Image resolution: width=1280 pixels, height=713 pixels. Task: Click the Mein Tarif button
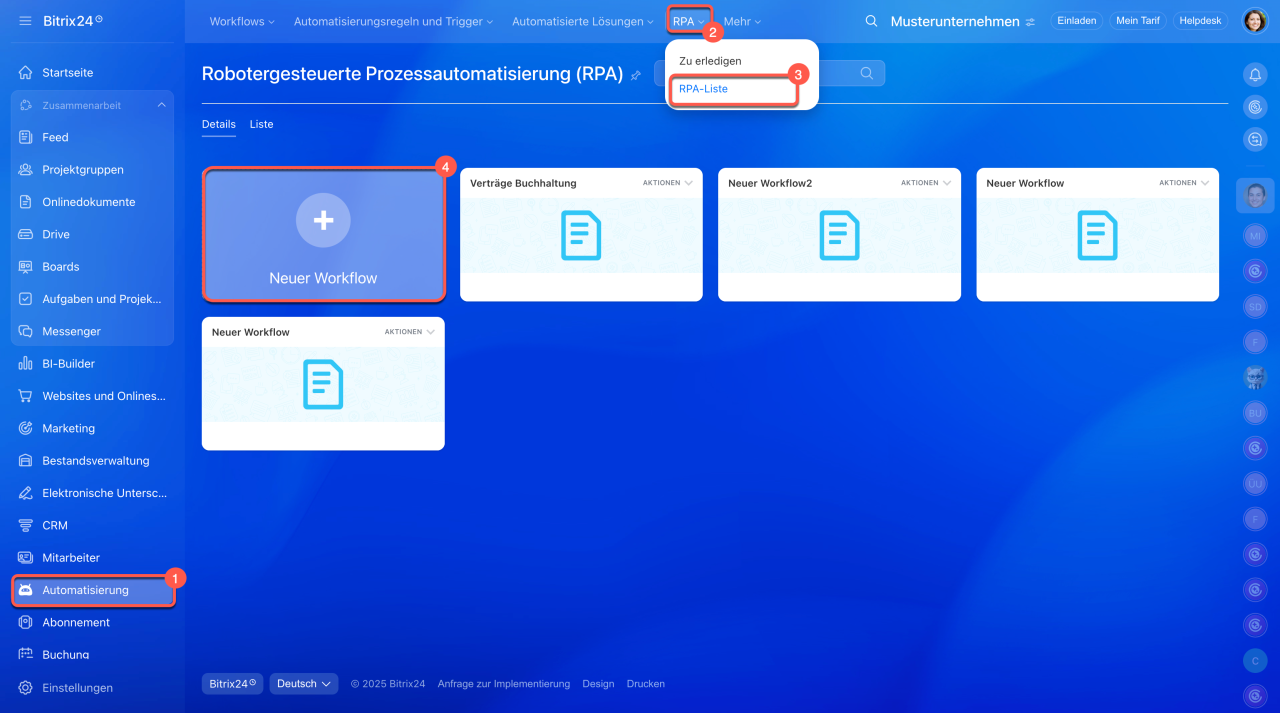click(1137, 21)
